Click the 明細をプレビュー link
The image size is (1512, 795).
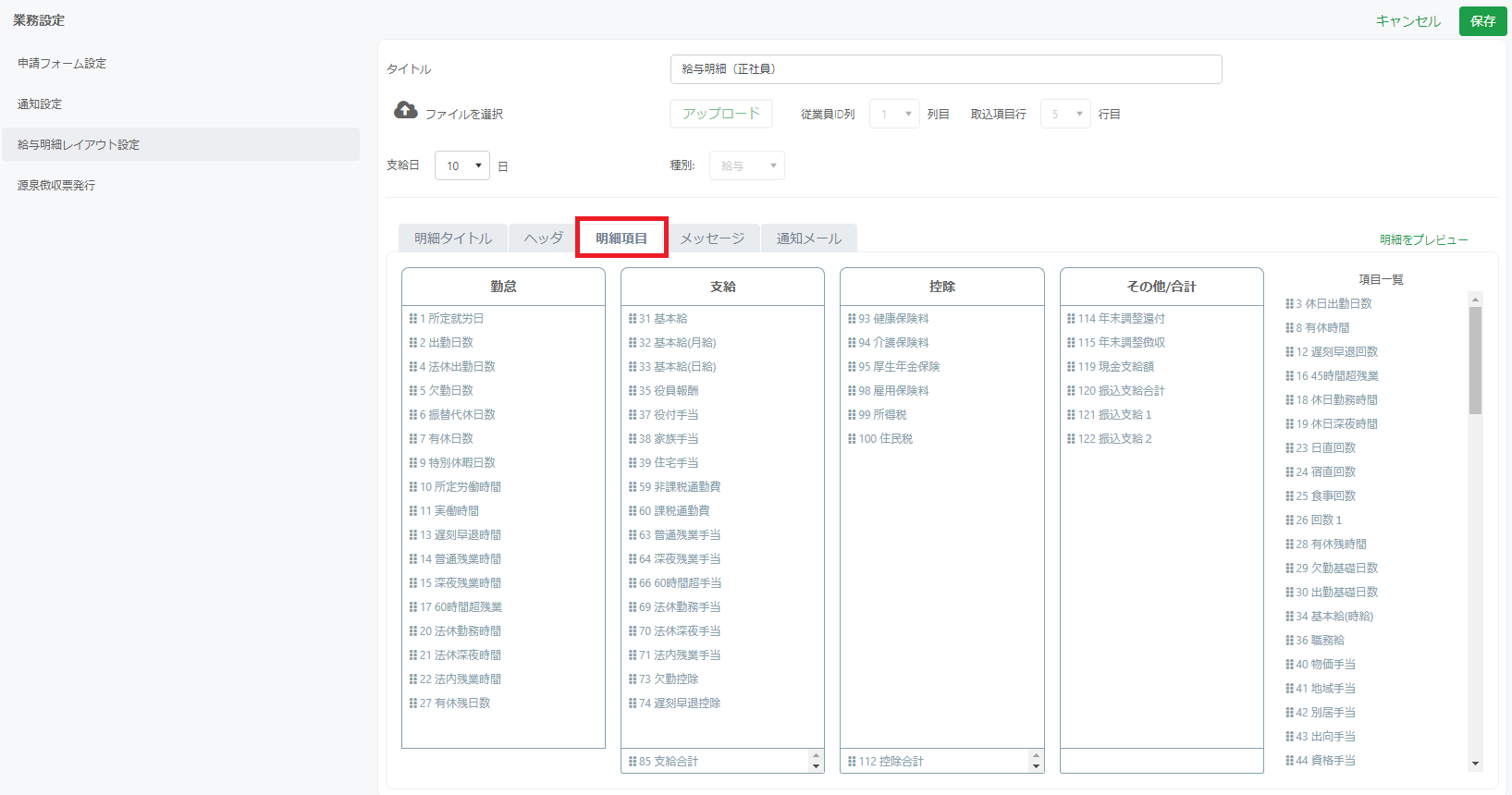(1423, 240)
